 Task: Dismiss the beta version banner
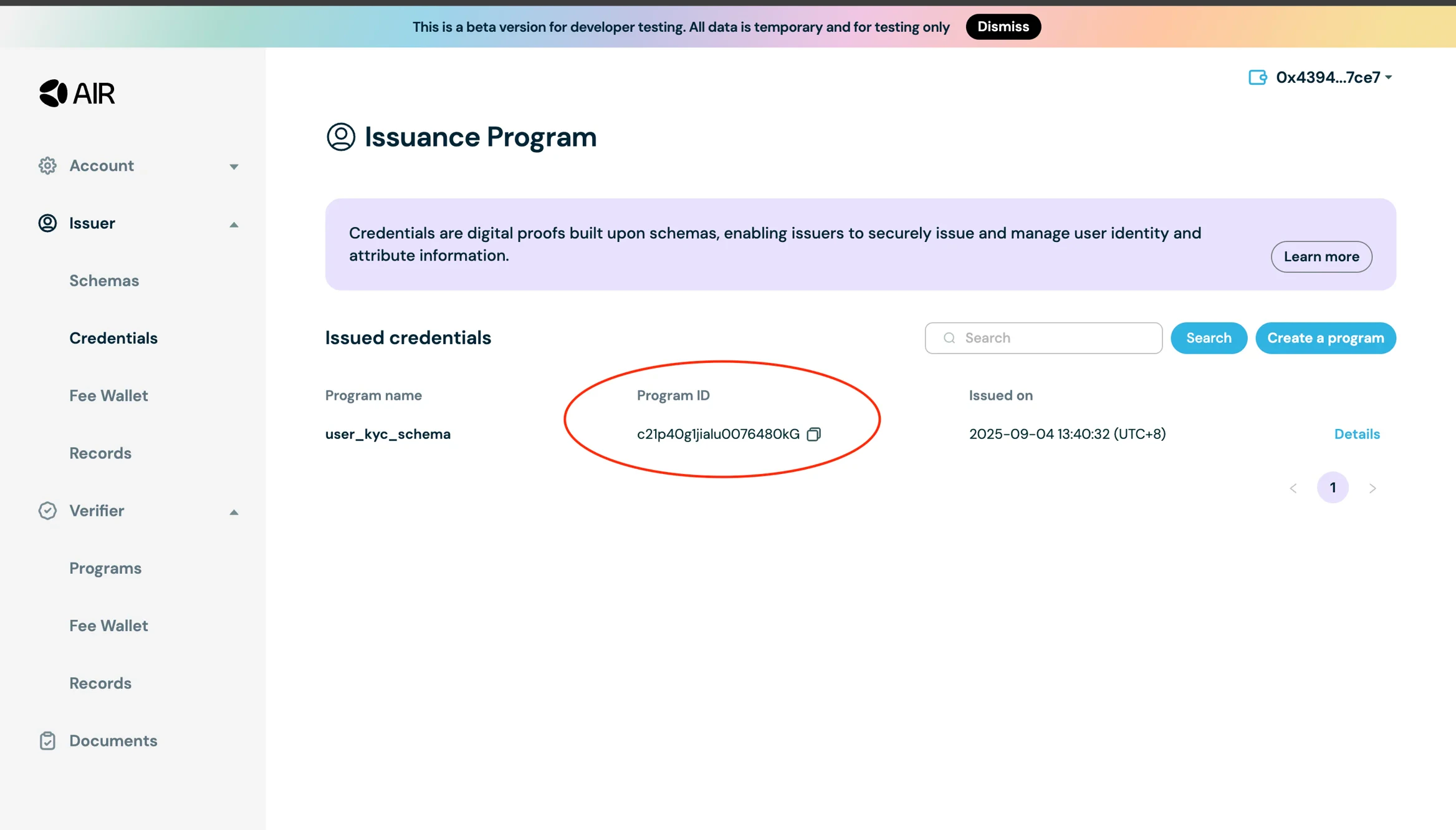tap(1003, 26)
